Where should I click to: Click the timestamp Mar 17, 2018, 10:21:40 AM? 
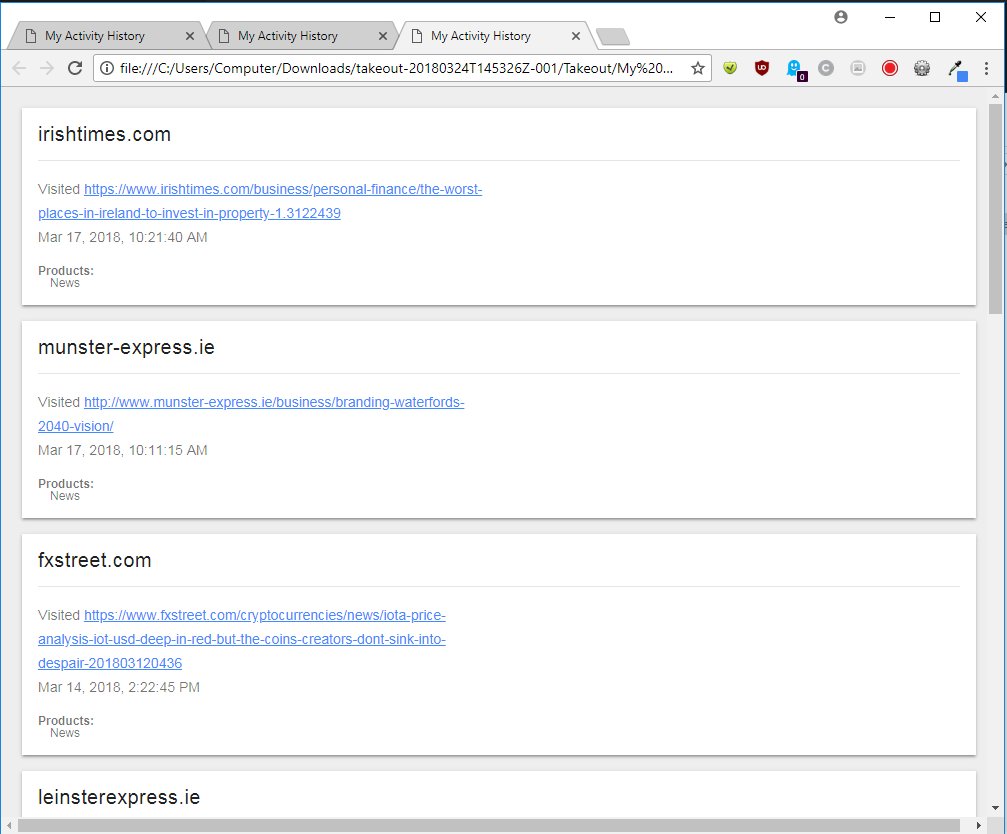123,238
